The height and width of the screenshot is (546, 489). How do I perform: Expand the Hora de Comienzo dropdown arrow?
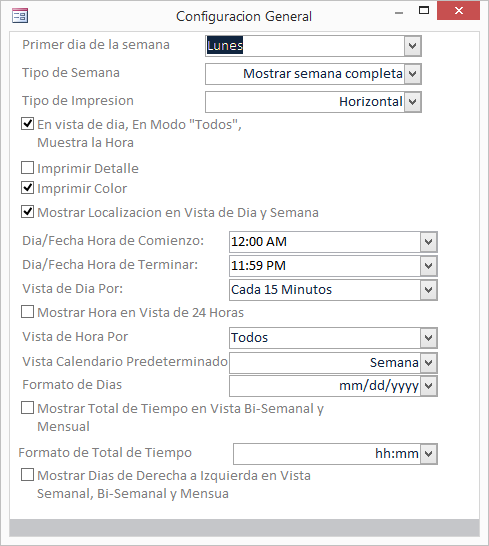428,242
